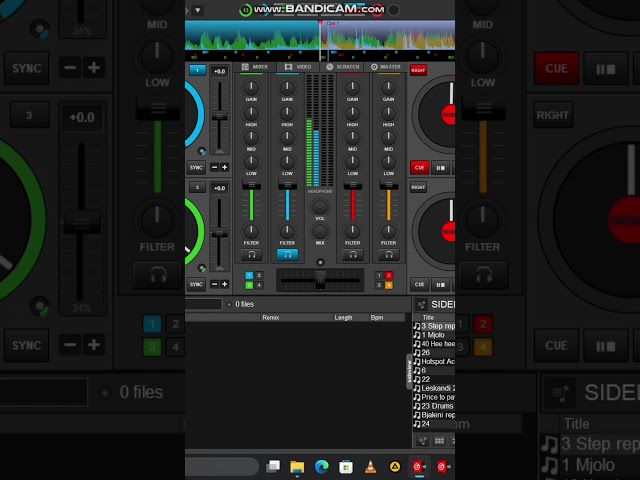
Task: Click the vinyl mode icon under green deck 3
Action: [x=202, y=268]
